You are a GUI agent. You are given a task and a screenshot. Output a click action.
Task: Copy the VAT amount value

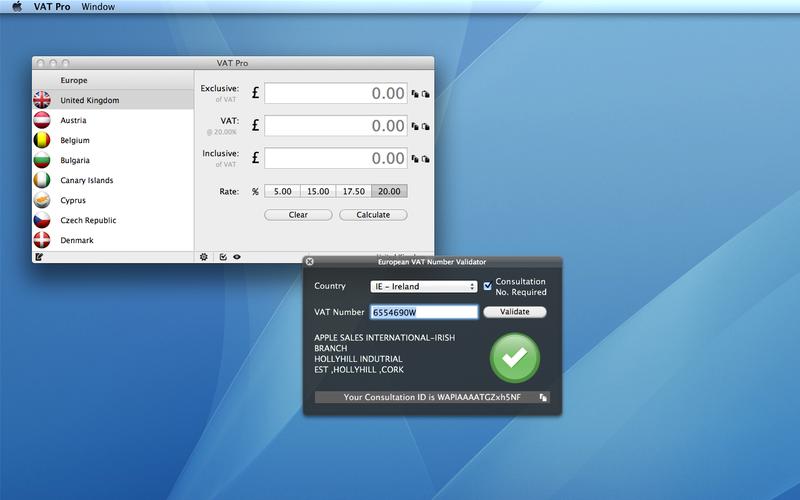(x=415, y=126)
